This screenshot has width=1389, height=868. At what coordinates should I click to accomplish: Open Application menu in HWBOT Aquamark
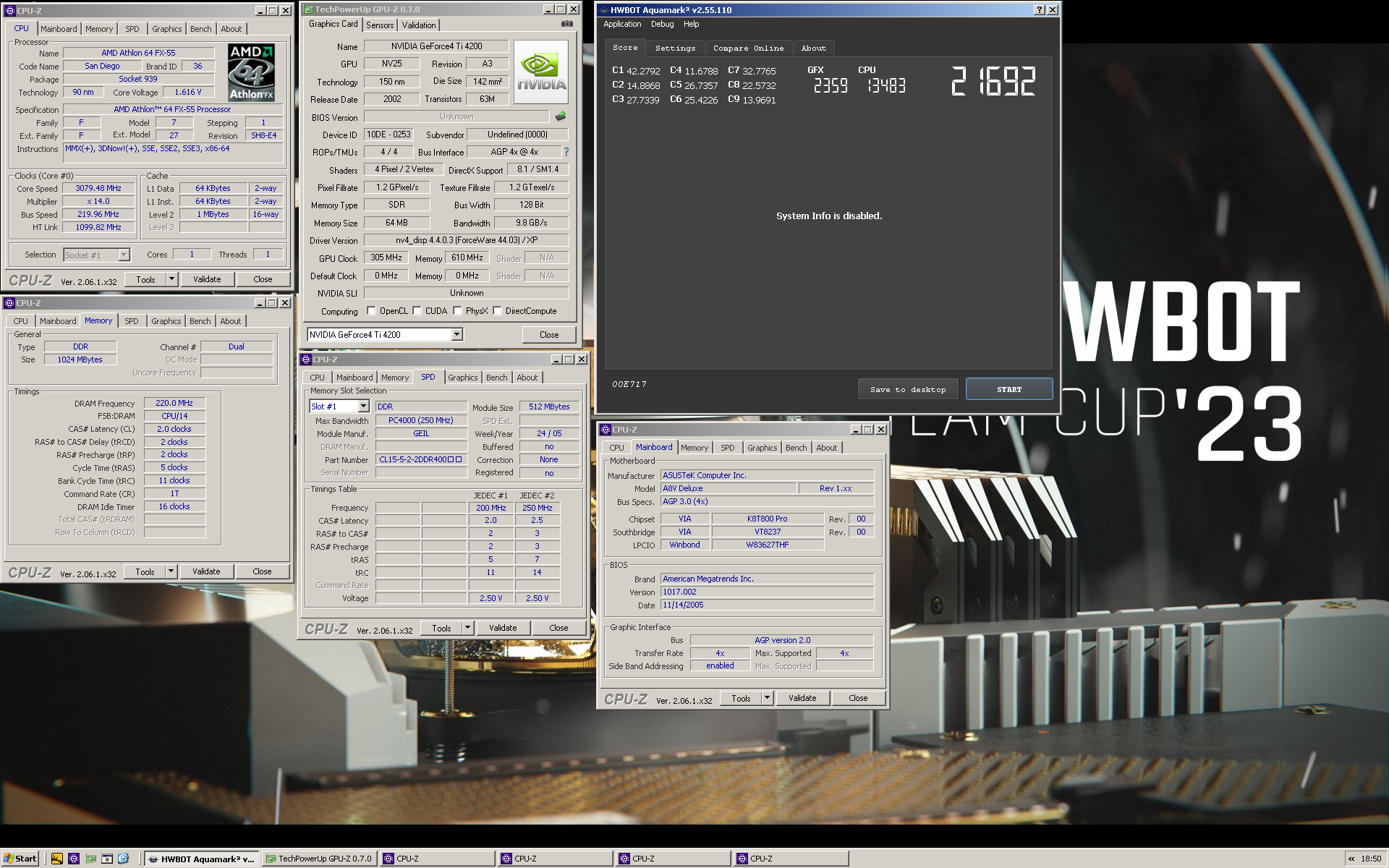click(622, 24)
